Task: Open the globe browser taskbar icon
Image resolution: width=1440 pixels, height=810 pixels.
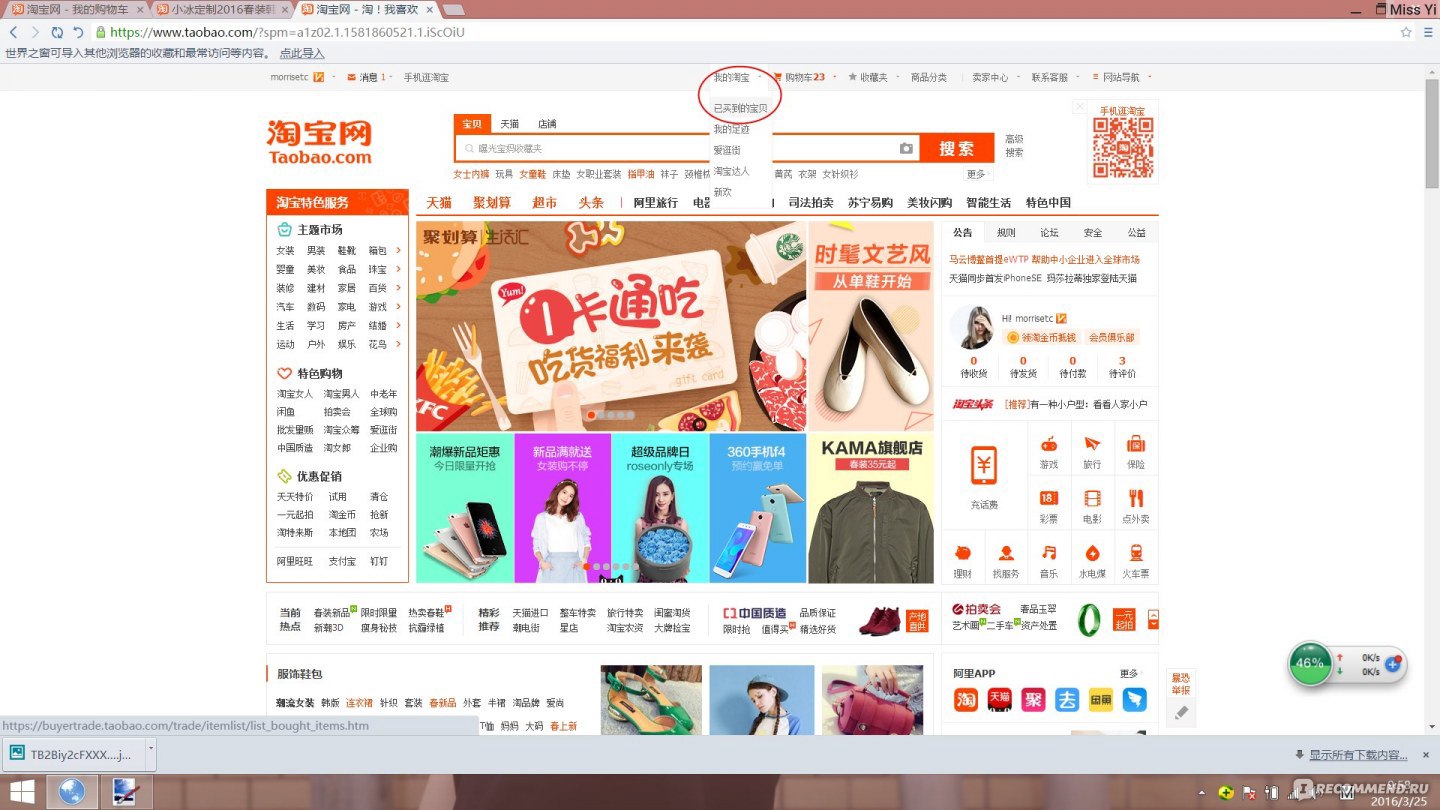Action: (x=72, y=792)
